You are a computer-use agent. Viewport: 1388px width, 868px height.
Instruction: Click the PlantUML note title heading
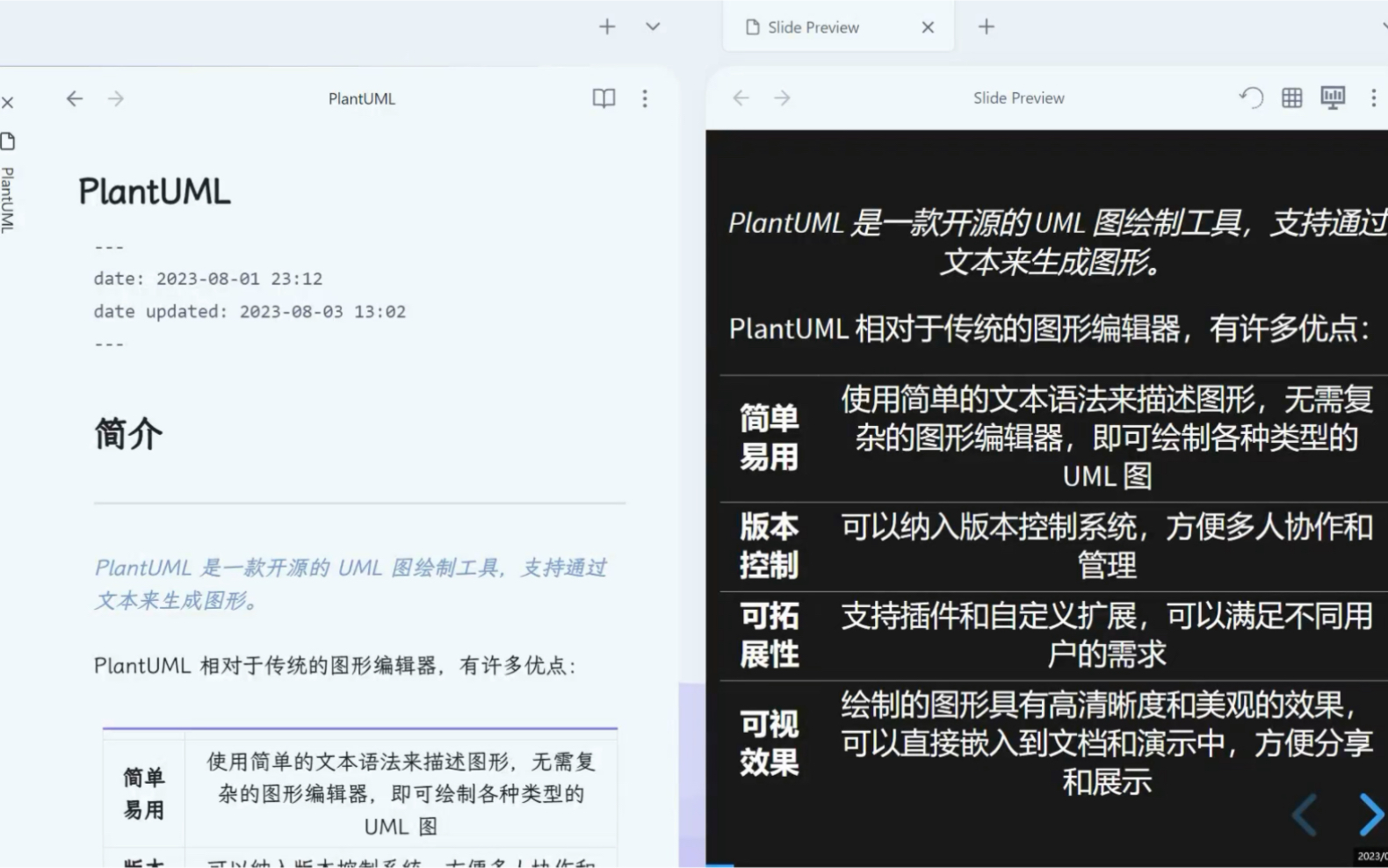[155, 192]
